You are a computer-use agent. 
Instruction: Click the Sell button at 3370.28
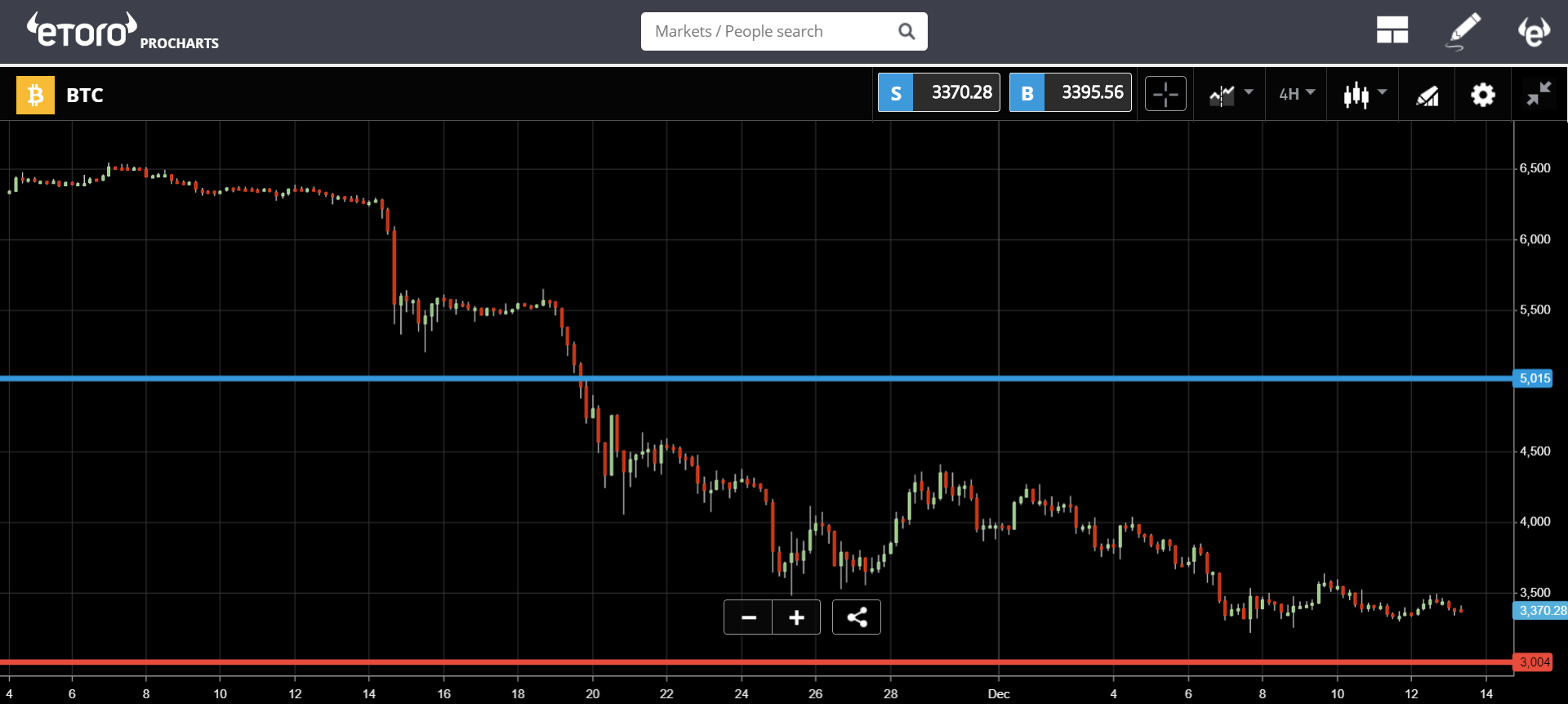(938, 93)
